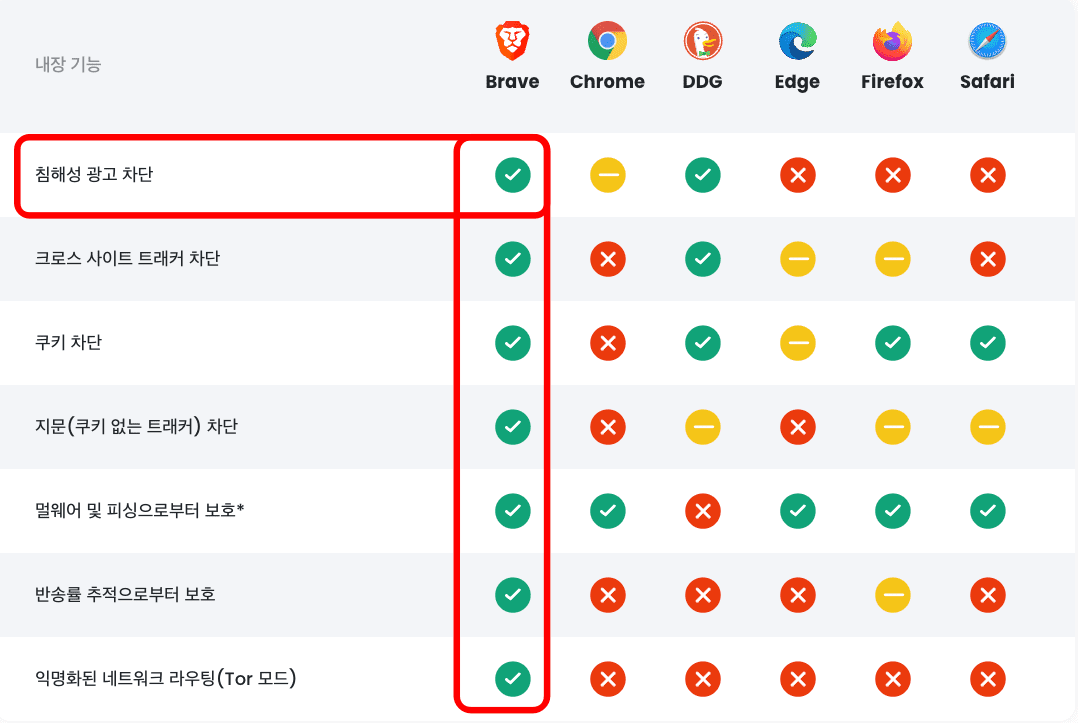This screenshot has height=723, width=1078.
Task: Click the Safari compass logo
Action: pos(987,41)
